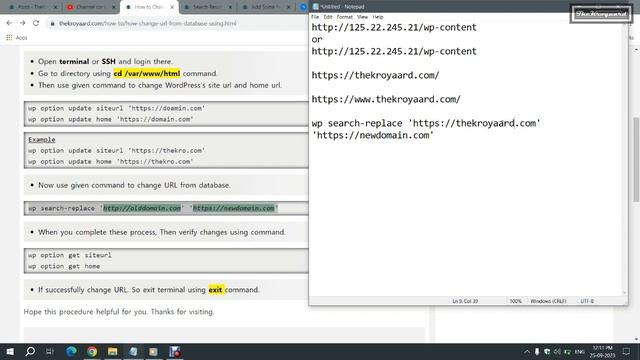Open the taskbar clock and date

(x=602, y=352)
